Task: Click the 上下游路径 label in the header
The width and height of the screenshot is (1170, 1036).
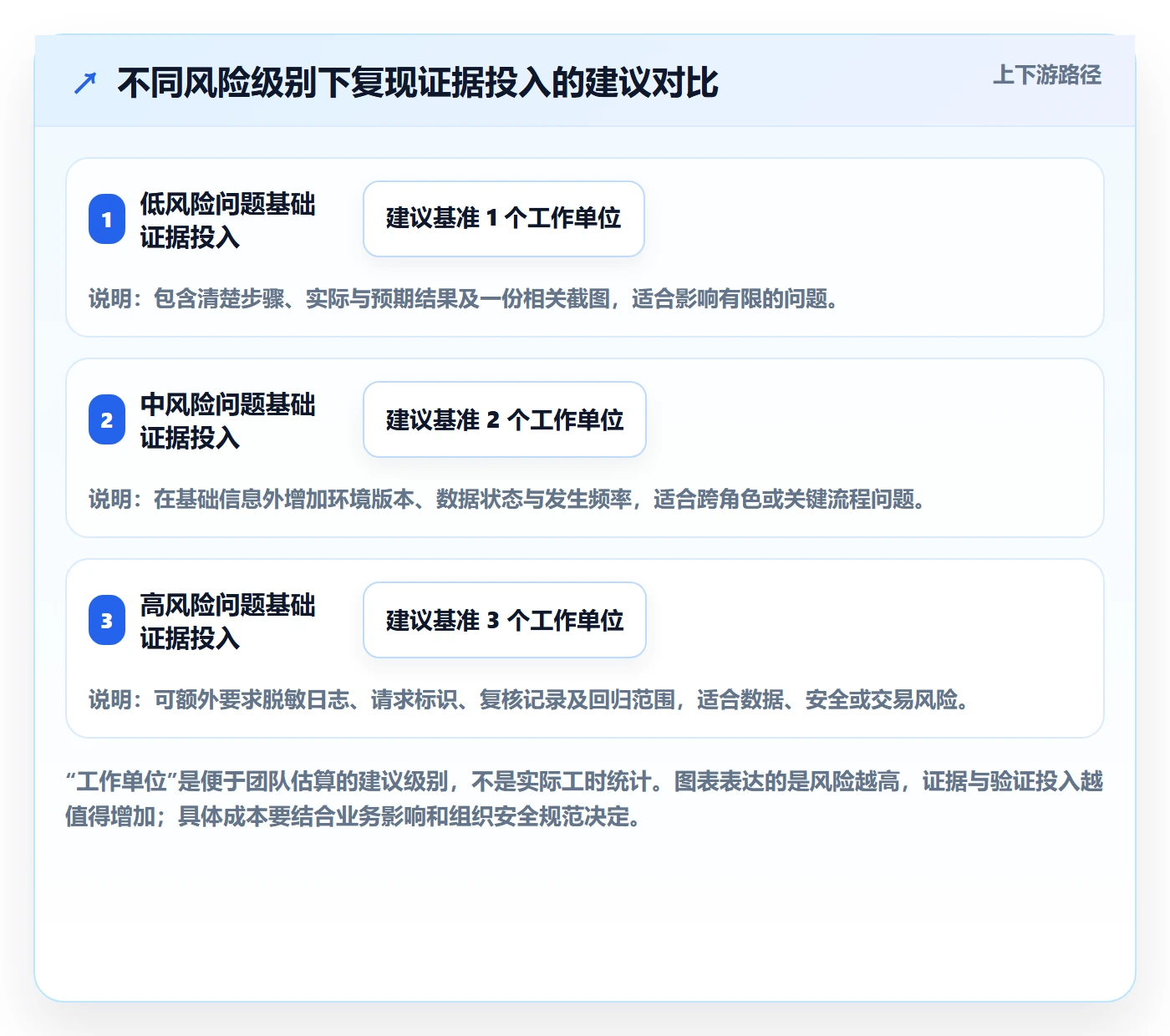Action: (x=1047, y=75)
